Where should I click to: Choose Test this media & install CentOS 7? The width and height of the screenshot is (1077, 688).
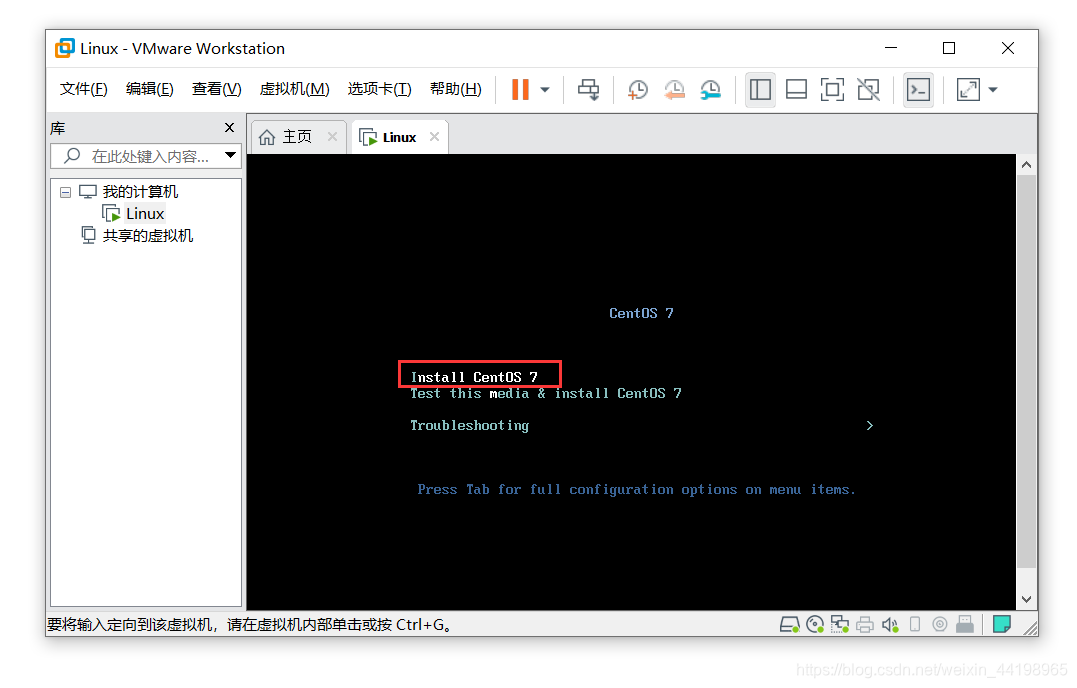click(546, 393)
